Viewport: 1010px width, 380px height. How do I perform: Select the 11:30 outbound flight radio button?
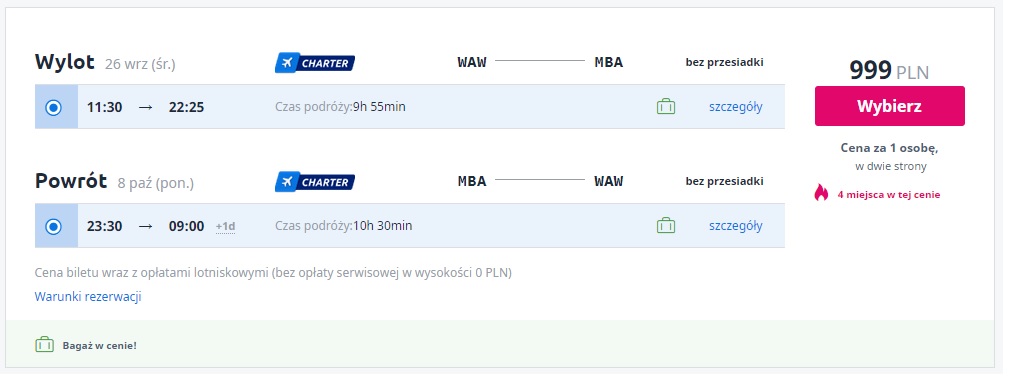[53, 107]
